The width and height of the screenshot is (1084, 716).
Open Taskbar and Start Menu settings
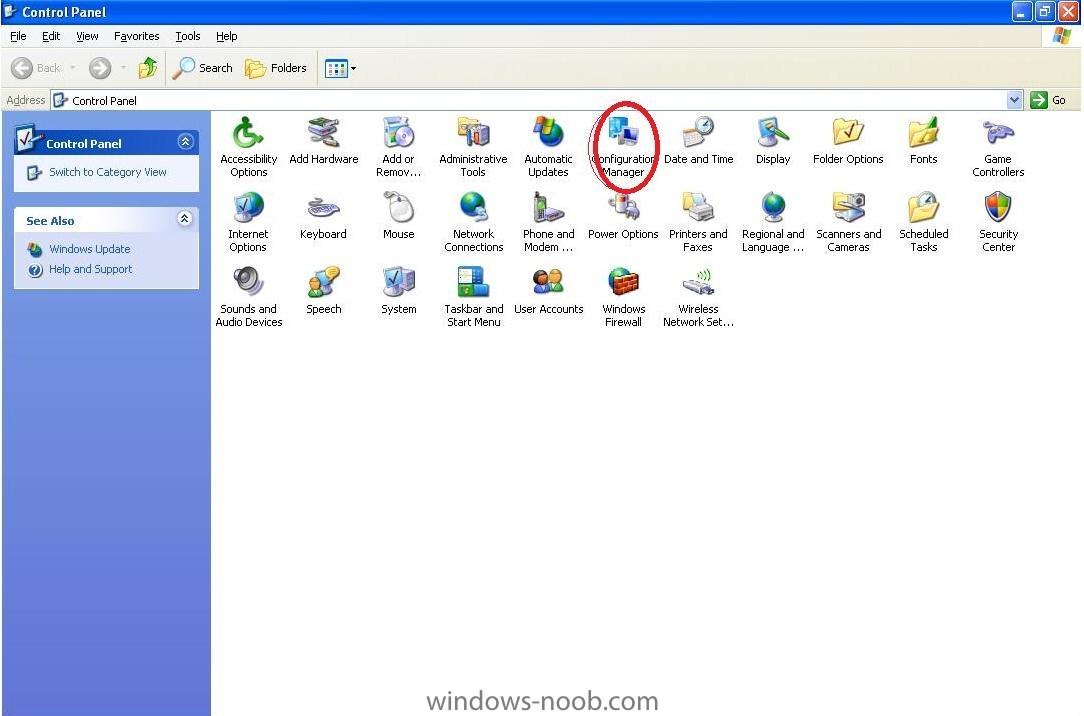pos(474,297)
